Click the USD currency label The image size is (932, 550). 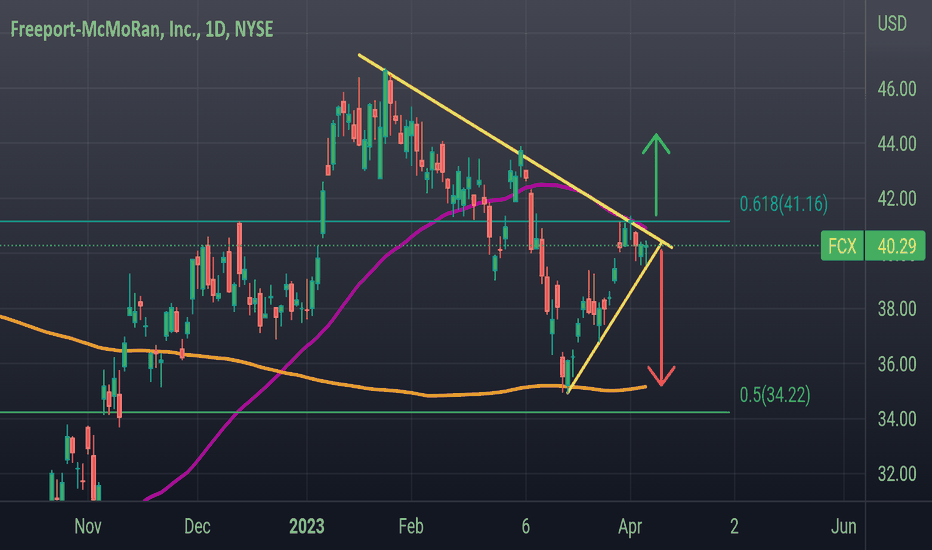tap(892, 24)
